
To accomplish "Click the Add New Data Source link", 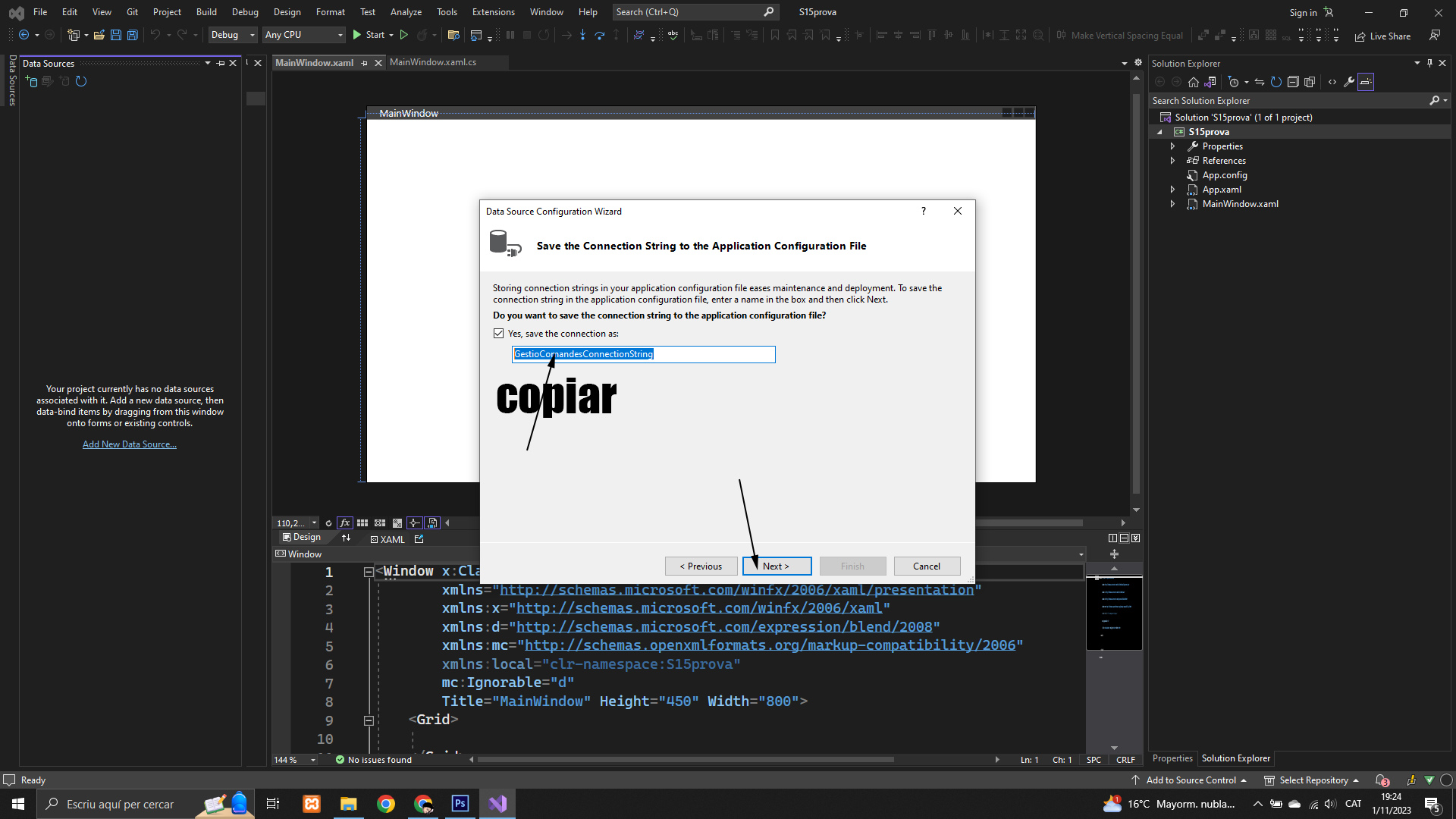I will [130, 444].
